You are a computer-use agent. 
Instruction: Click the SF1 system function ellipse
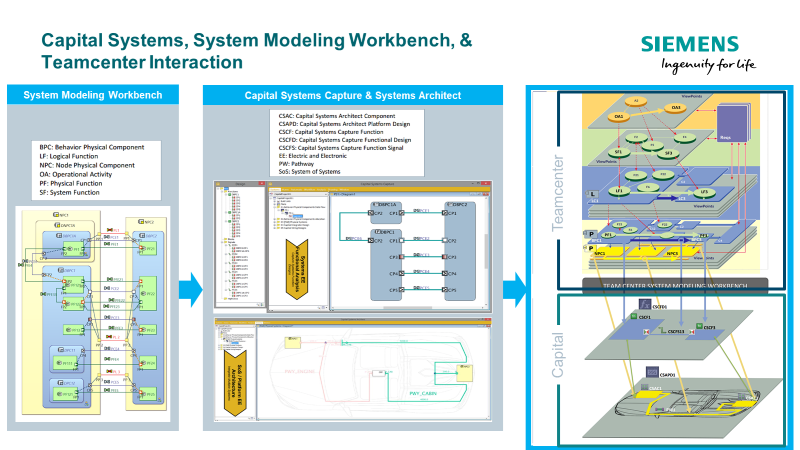[618, 152]
